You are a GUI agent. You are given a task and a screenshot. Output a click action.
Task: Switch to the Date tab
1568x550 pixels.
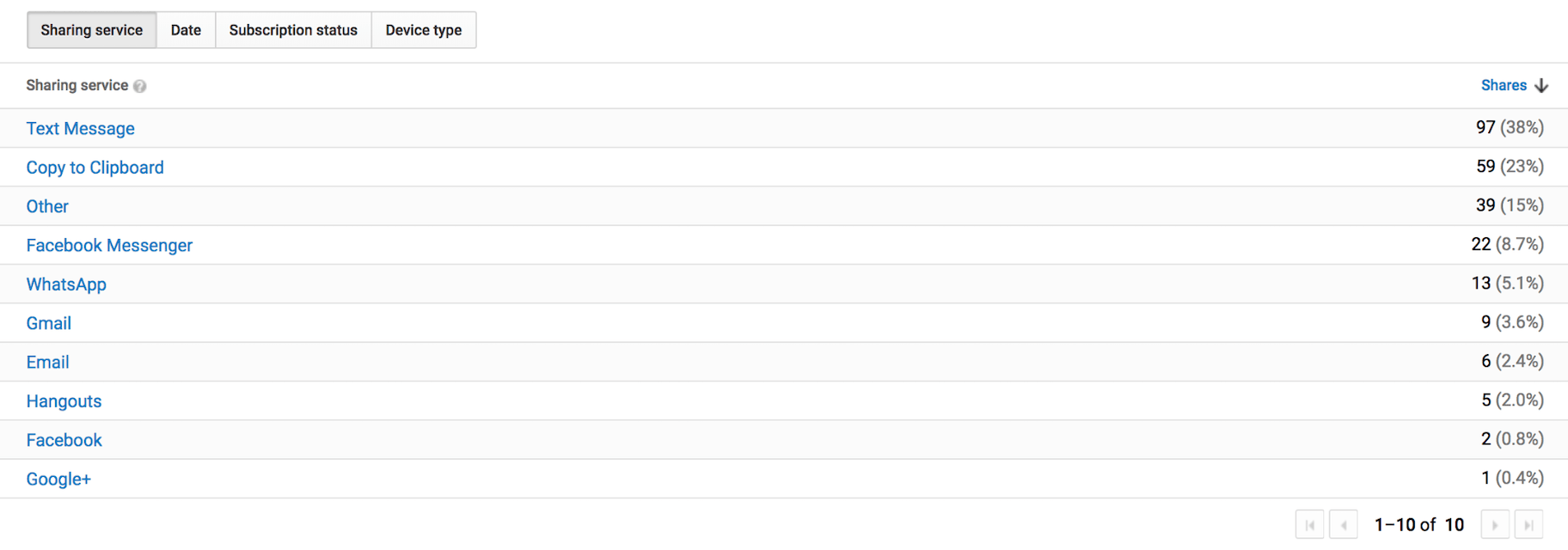[x=186, y=30]
